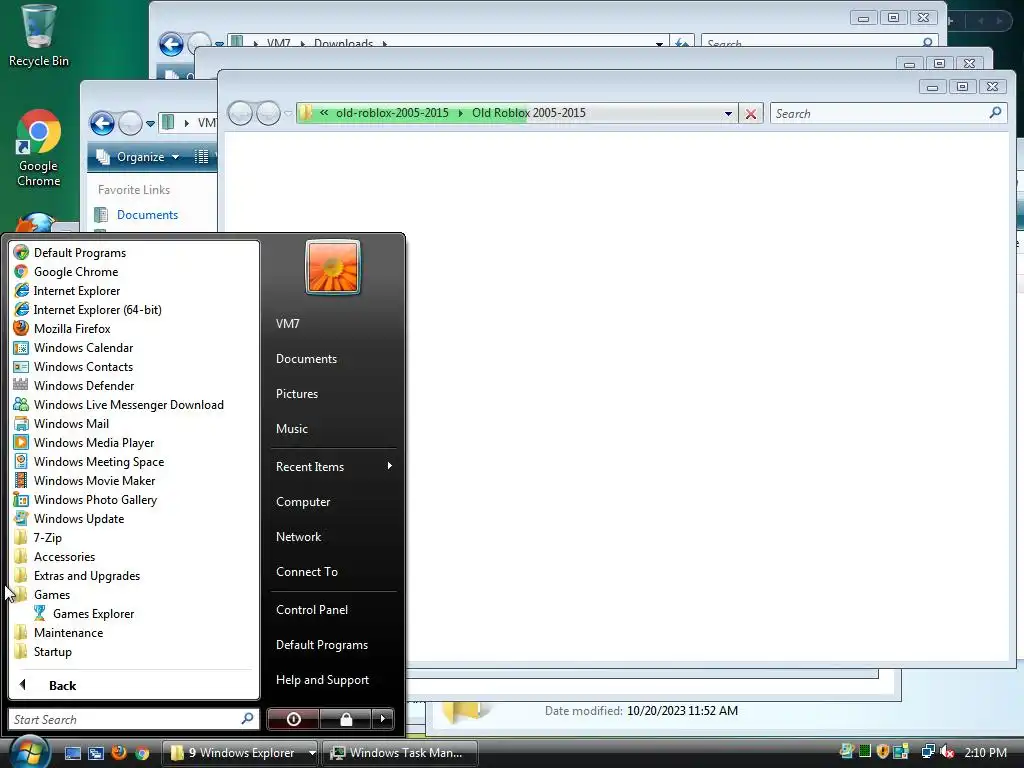Image resolution: width=1024 pixels, height=768 pixels.
Task: Switch to Windows Task Manager taskbar button
Action: click(401, 753)
